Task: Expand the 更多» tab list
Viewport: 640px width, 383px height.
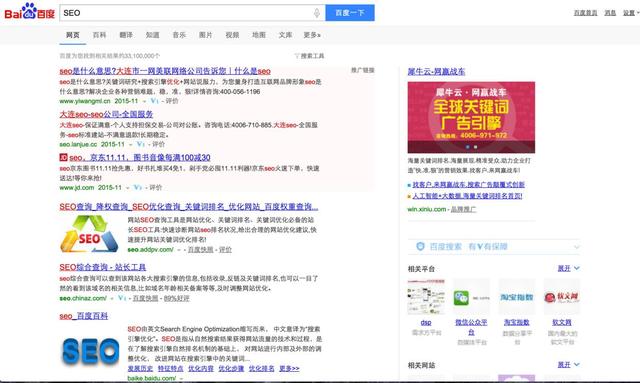Action: pos(312,35)
